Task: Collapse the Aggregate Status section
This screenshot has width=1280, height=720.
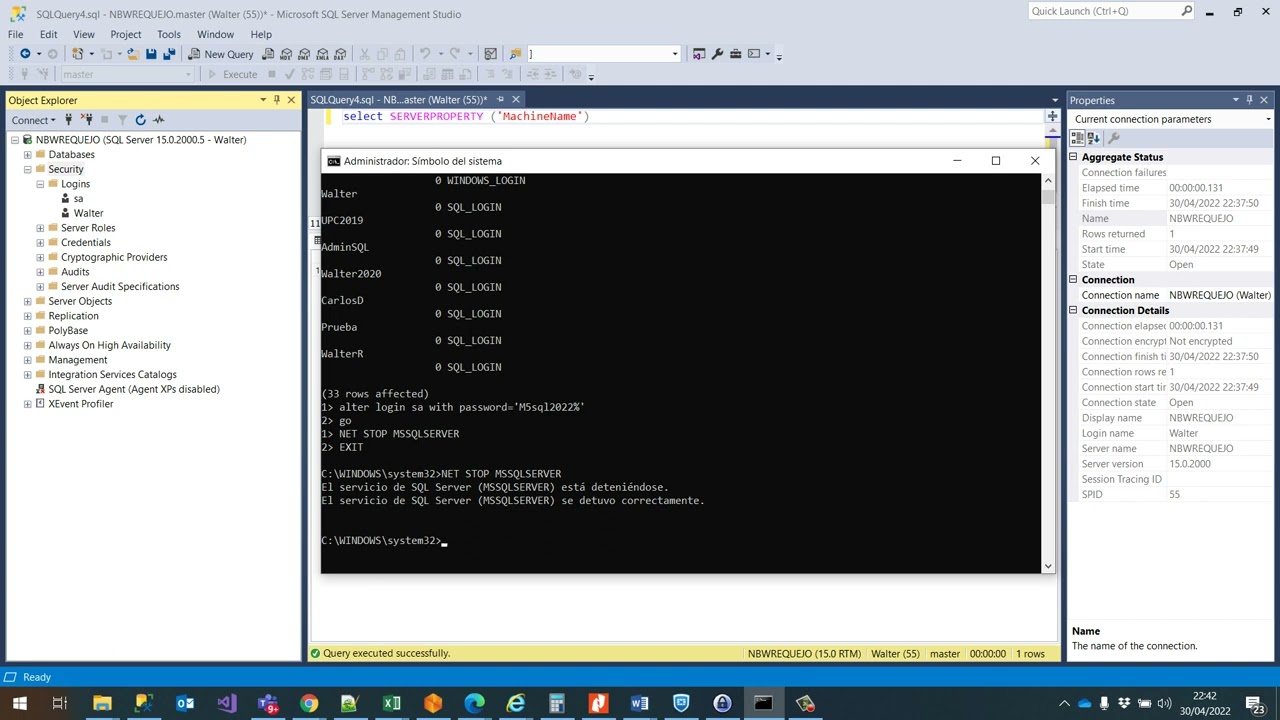Action: click(1073, 157)
